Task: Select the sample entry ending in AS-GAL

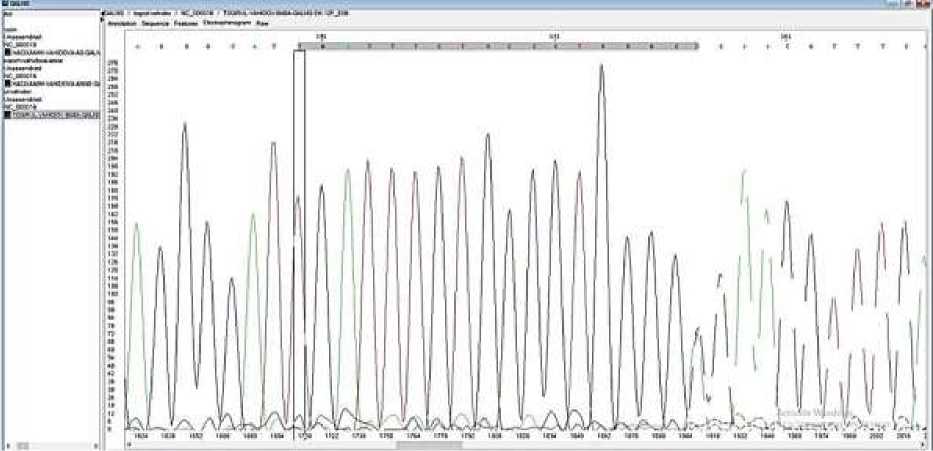Action: pos(52,52)
